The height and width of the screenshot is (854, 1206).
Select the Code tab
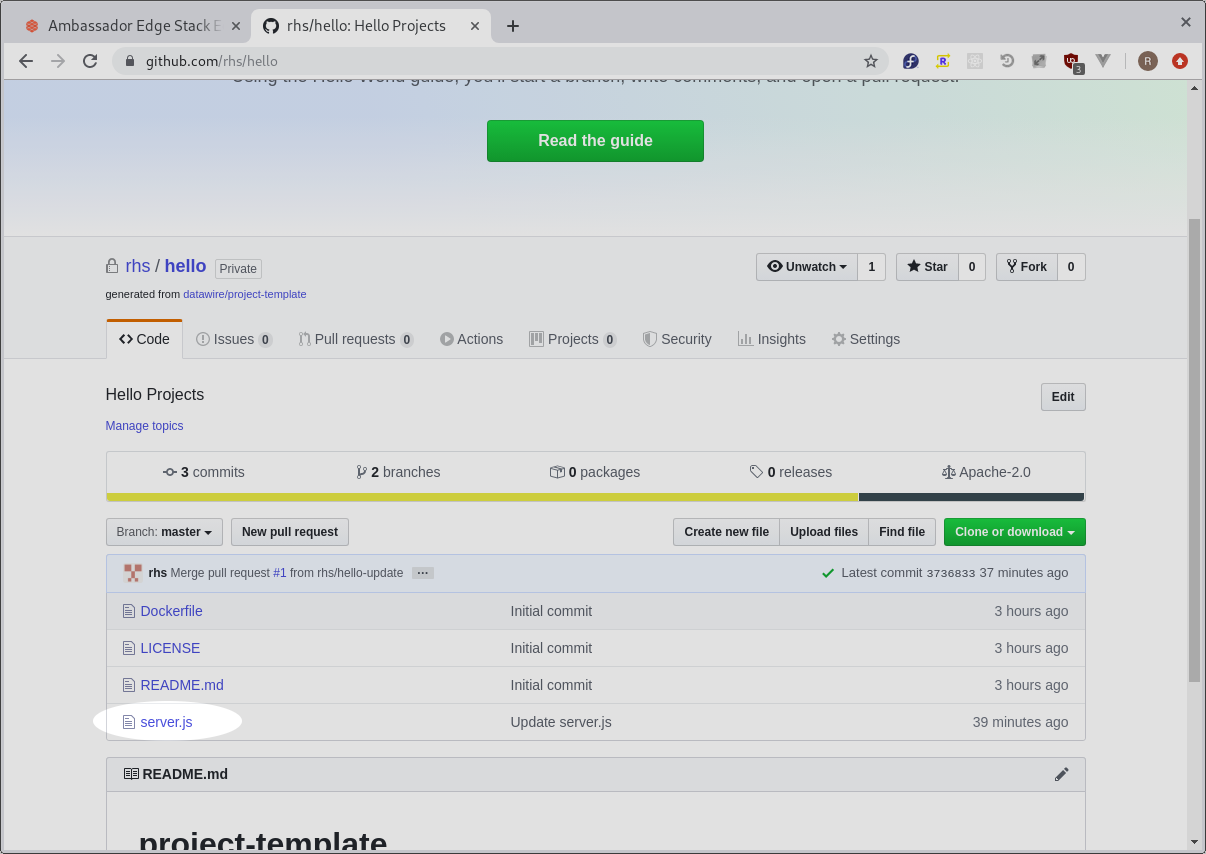144,339
